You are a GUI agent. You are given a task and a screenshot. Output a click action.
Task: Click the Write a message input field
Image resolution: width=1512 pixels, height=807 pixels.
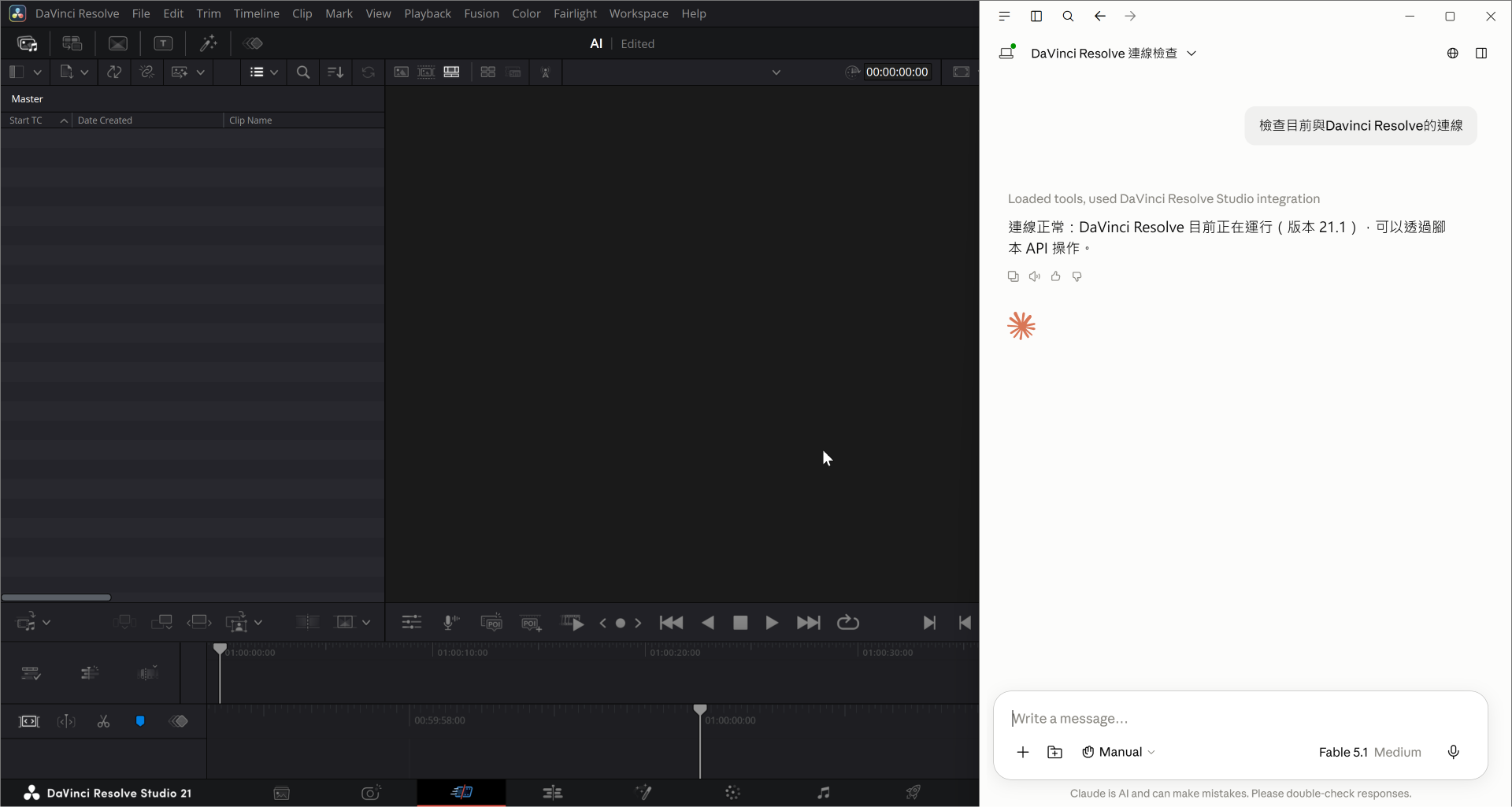[1240, 718]
